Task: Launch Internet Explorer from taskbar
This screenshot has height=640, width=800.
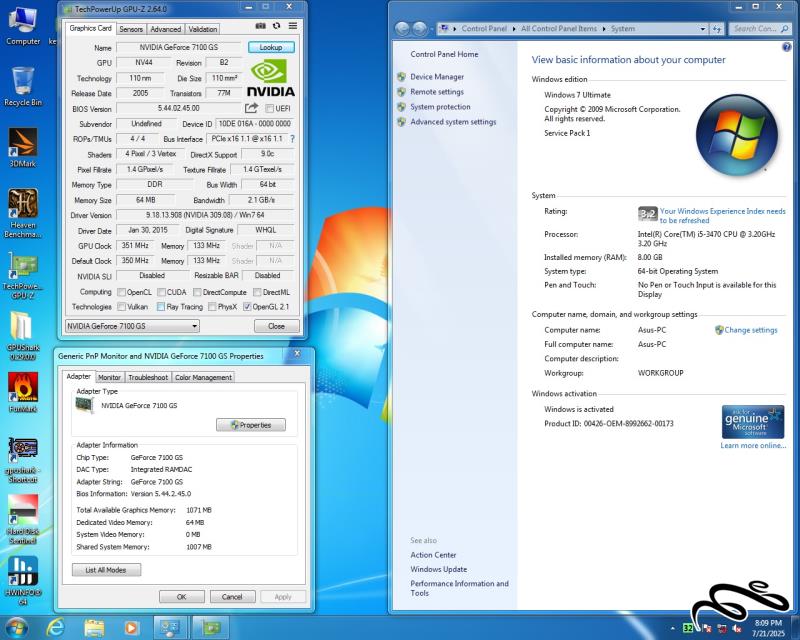Action: 55,627
